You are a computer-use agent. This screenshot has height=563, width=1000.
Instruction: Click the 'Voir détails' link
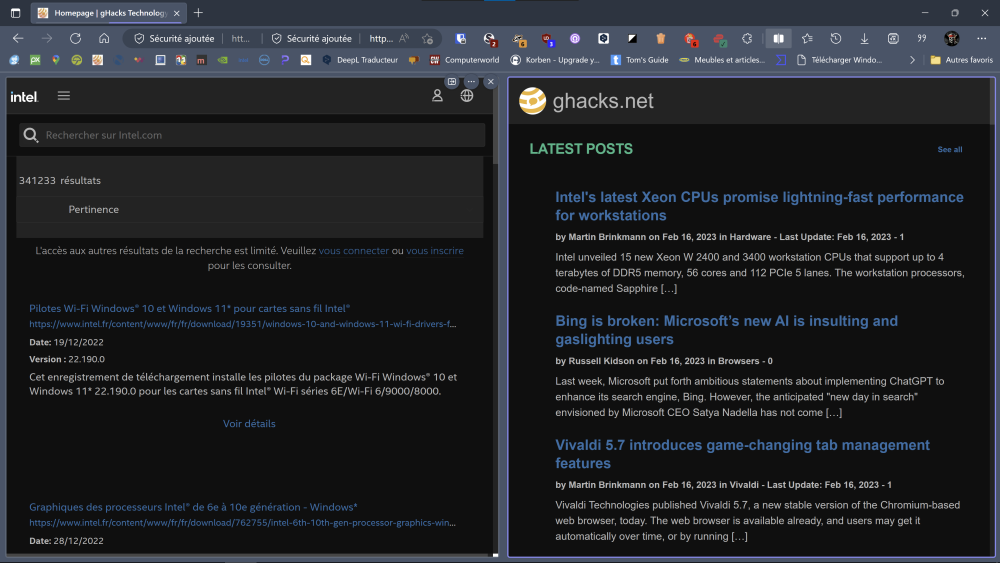click(249, 423)
